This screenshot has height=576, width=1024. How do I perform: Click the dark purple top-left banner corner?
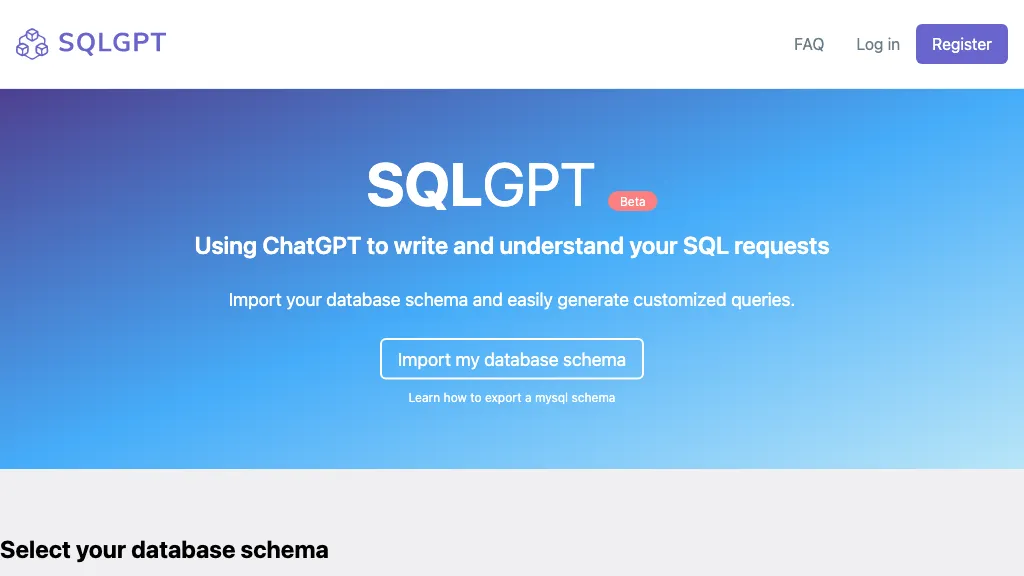(x=20, y=105)
